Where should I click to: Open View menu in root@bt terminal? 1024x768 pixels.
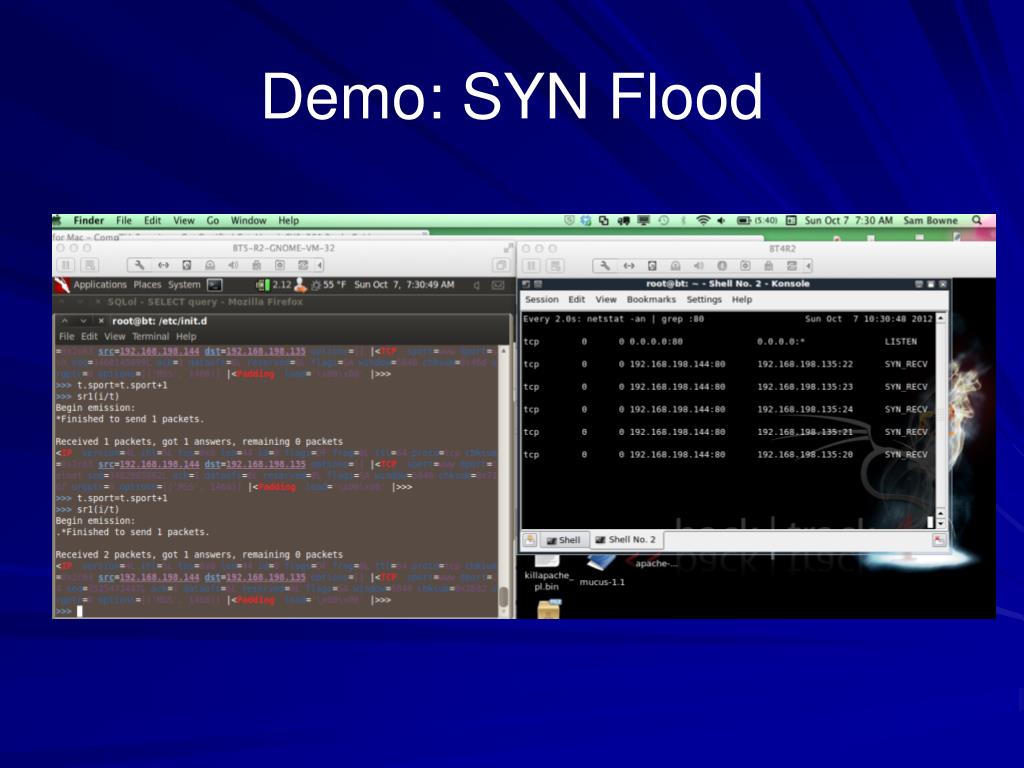114,336
